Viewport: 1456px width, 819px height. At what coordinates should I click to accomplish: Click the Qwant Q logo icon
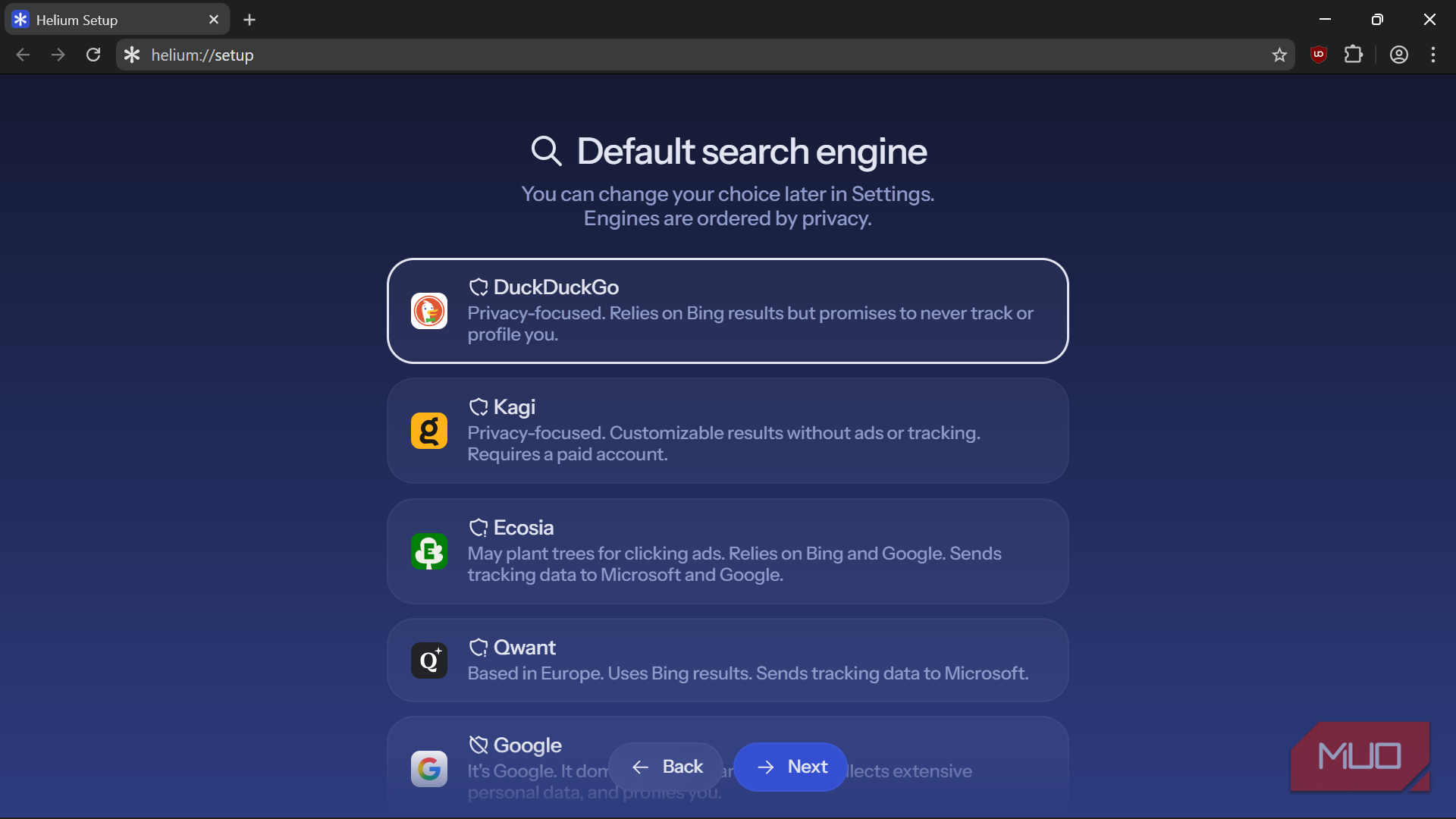point(429,661)
